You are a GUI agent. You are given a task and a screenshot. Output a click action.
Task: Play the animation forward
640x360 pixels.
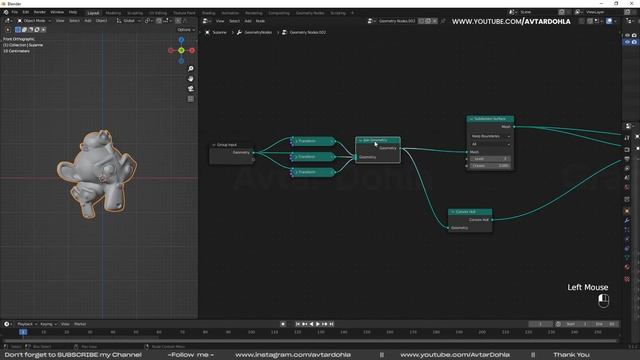[x=318, y=324]
